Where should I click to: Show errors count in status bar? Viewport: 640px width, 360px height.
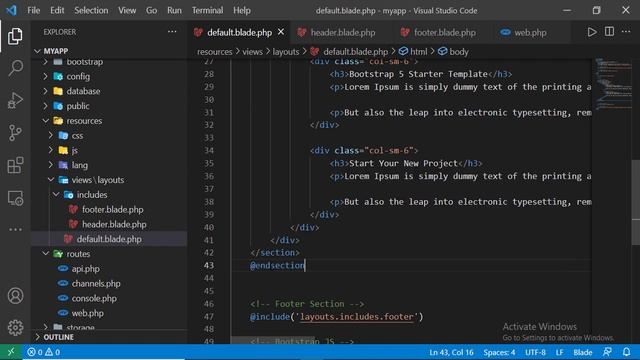point(35,352)
